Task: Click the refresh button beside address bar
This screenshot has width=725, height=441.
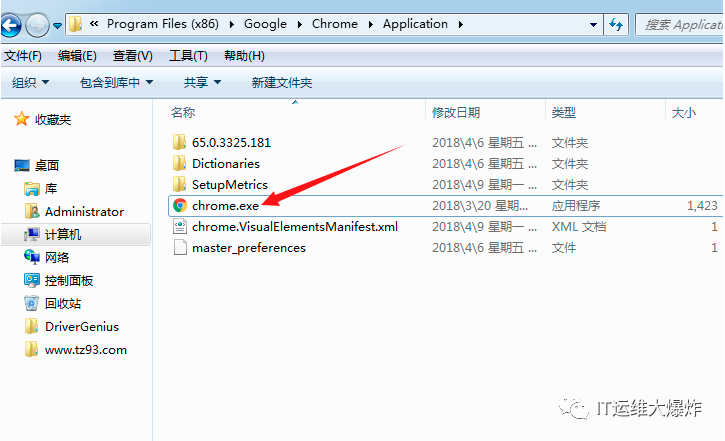Action: click(616, 24)
